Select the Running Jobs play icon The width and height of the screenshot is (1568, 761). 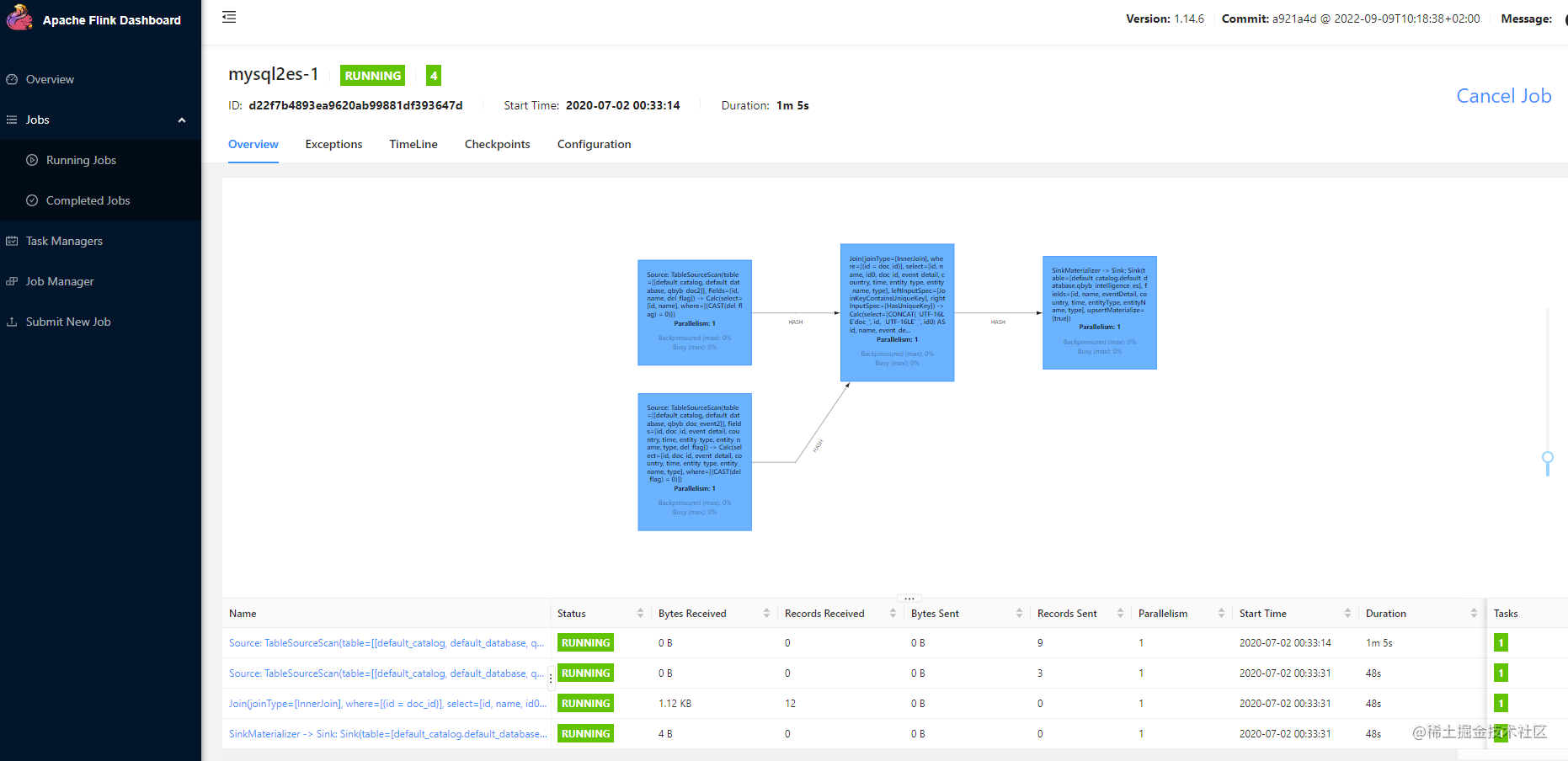tap(32, 160)
